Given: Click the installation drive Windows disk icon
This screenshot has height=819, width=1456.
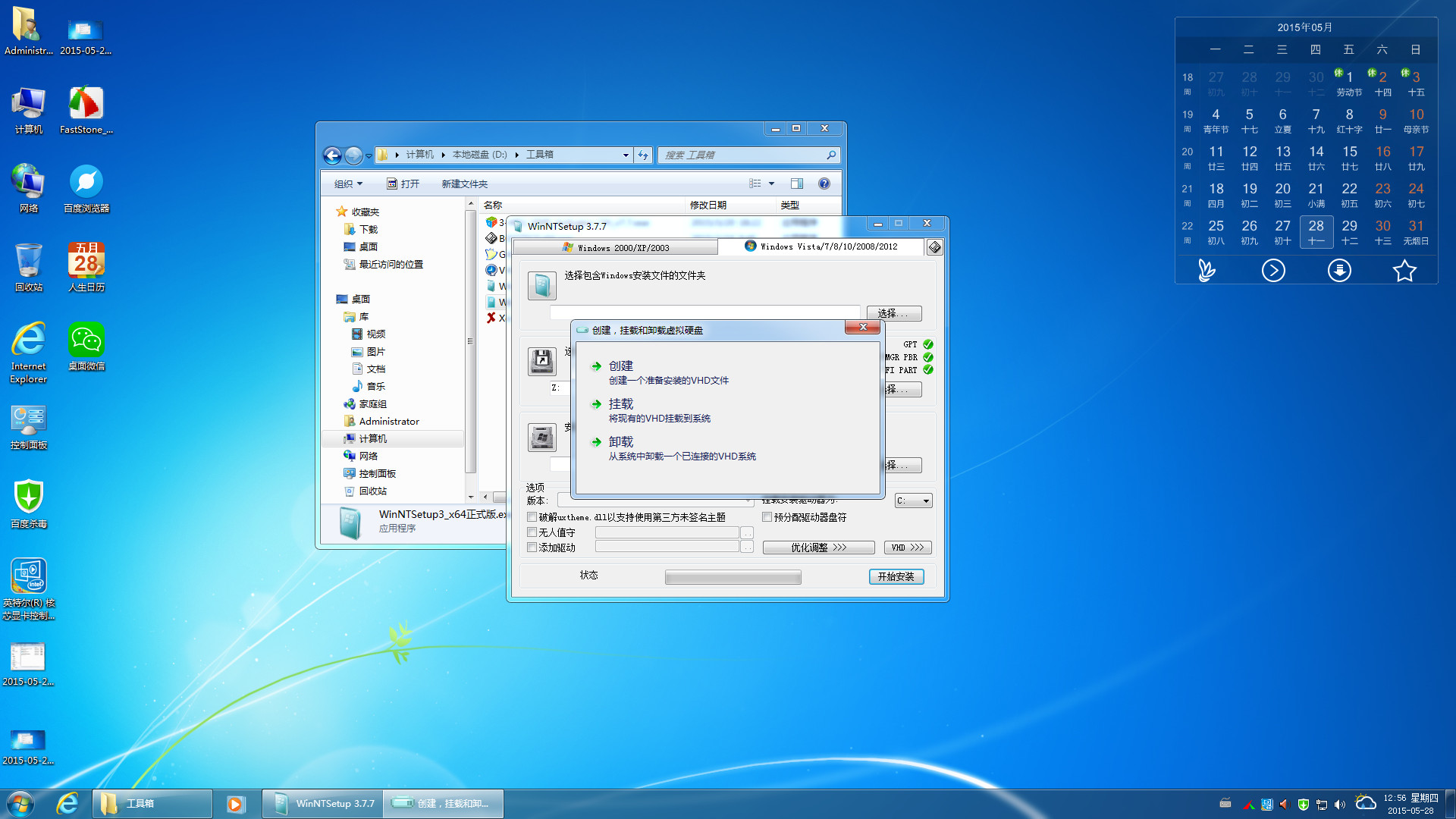Looking at the screenshot, I should point(542,437).
